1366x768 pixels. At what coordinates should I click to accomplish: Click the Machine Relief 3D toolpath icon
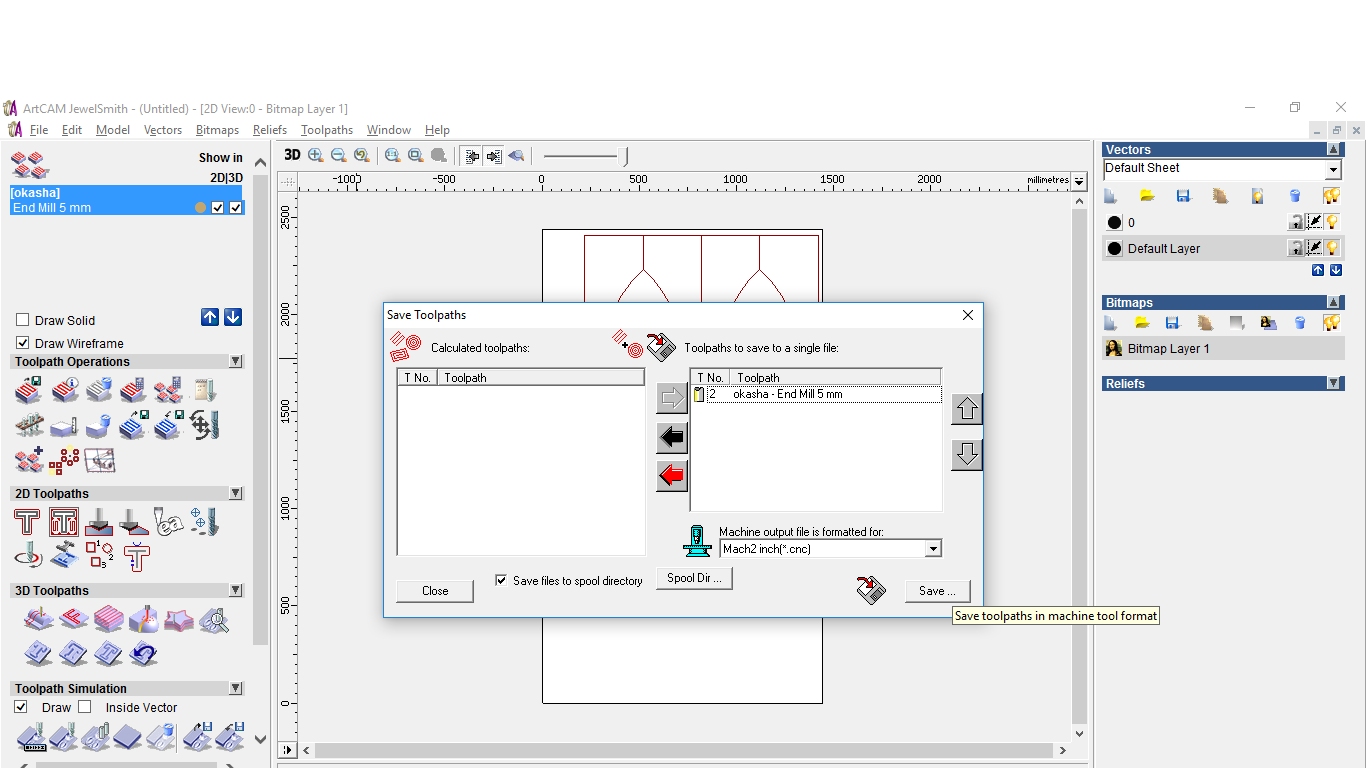click(x=38, y=620)
